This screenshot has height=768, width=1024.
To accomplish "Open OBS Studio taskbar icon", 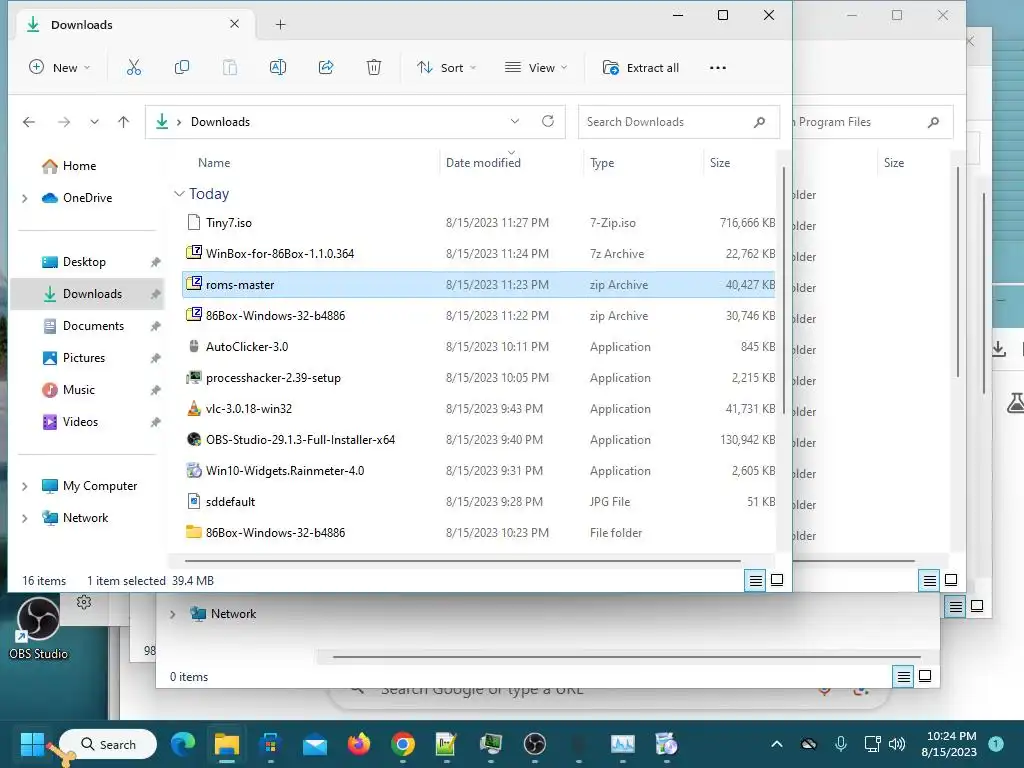I will click(x=535, y=744).
